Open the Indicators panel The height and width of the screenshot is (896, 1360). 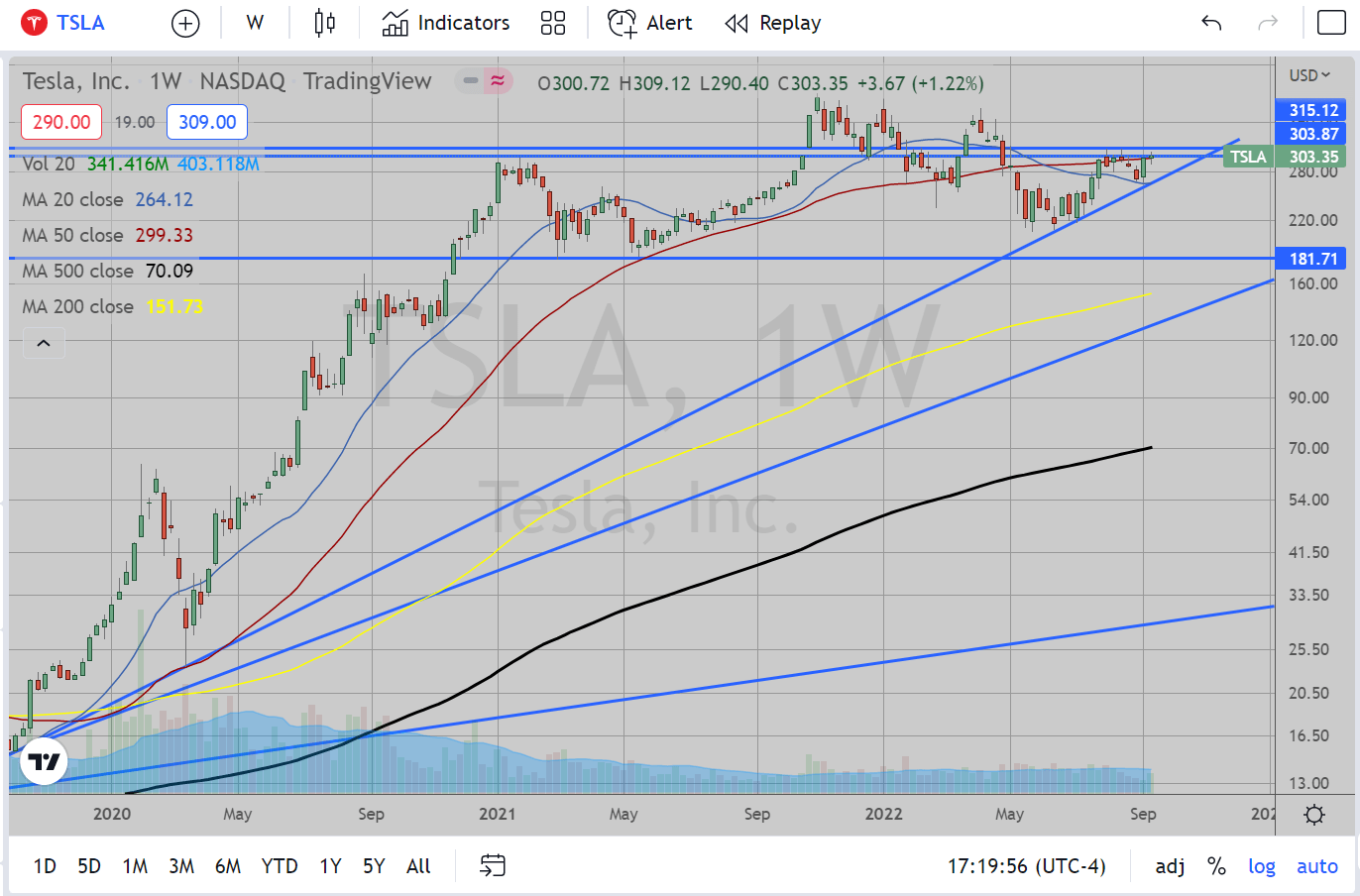pos(446,24)
